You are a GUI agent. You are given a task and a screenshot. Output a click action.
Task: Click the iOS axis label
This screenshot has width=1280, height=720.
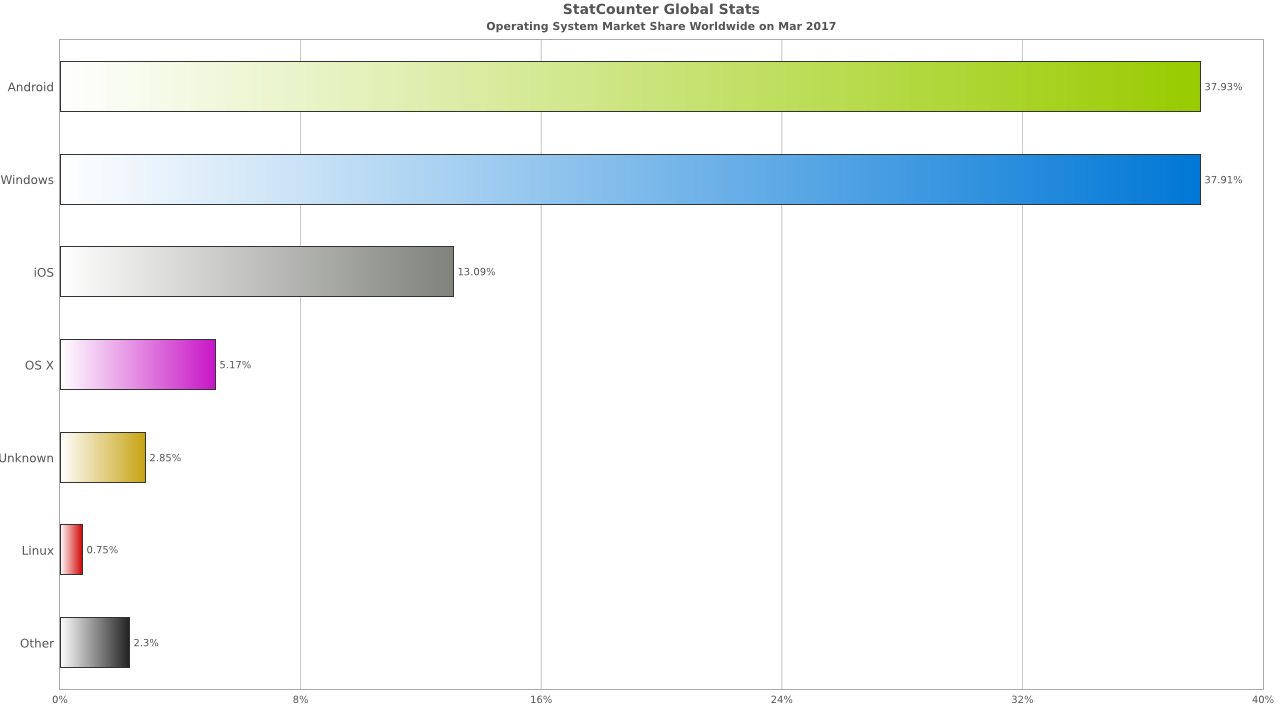point(43,272)
